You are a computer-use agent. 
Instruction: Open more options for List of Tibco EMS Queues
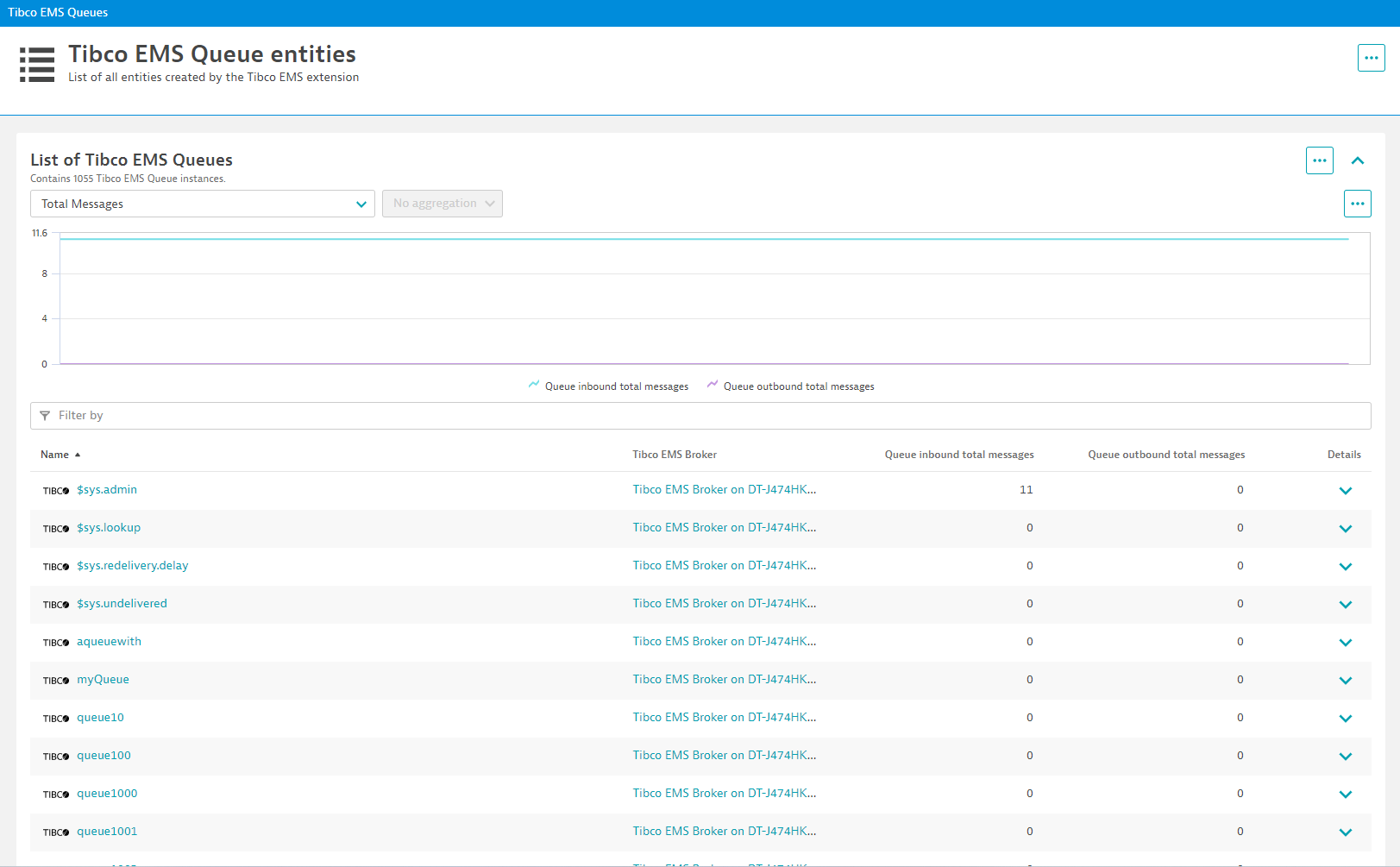click(x=1319, y=160)
